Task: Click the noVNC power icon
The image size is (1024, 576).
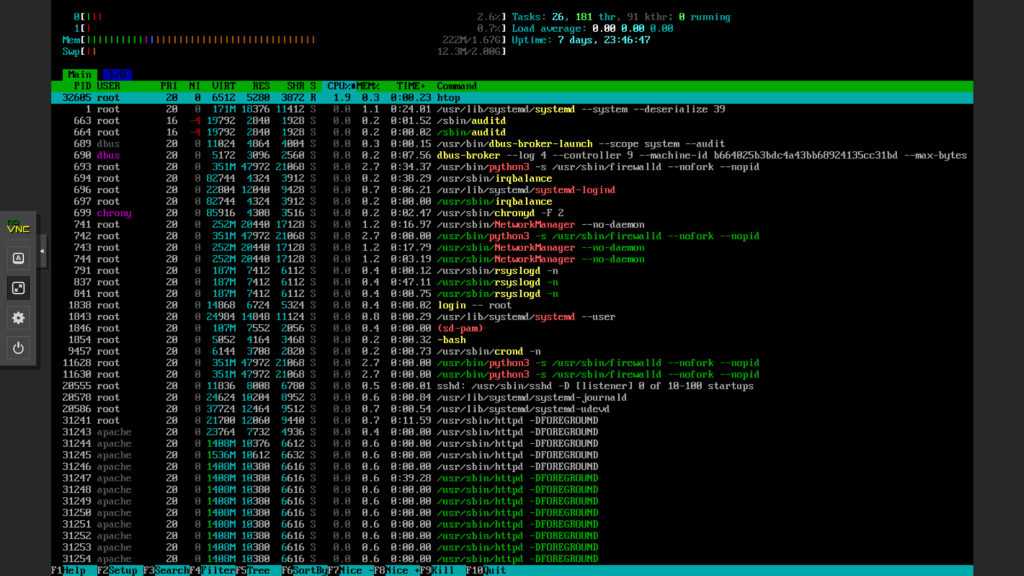Action: 18,348
